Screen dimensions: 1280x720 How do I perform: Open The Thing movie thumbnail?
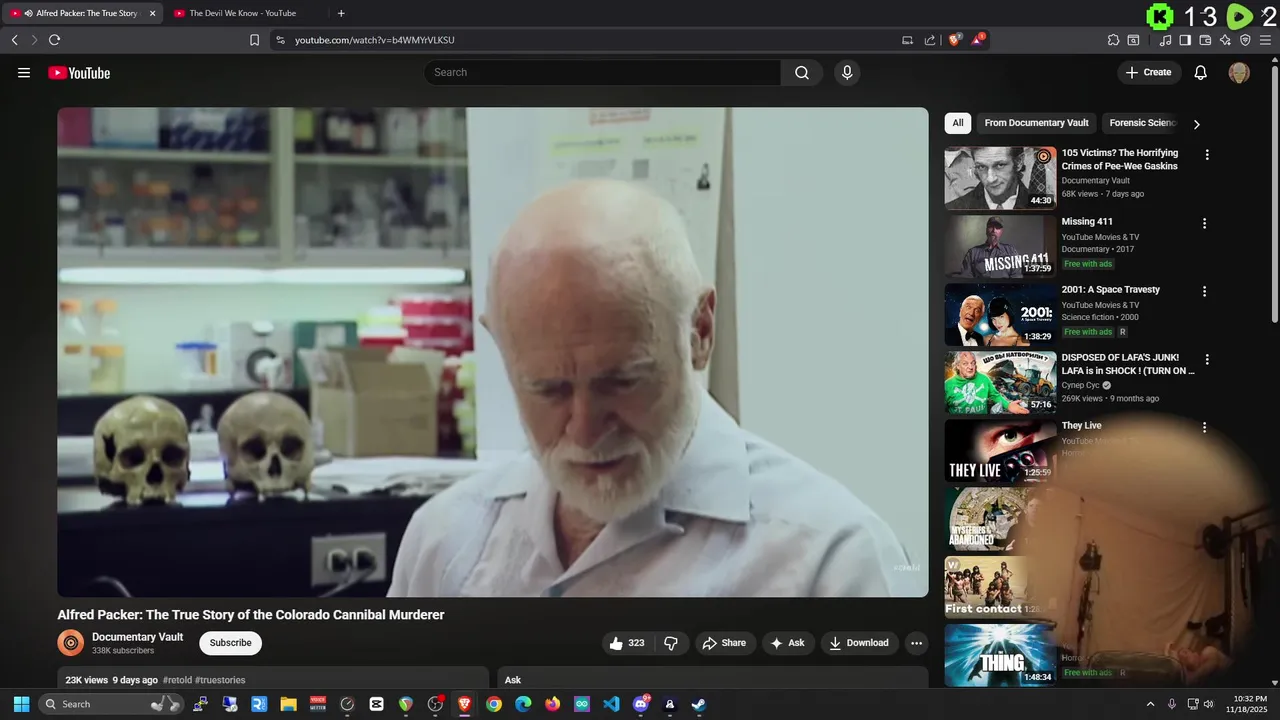coord(1000,654)
